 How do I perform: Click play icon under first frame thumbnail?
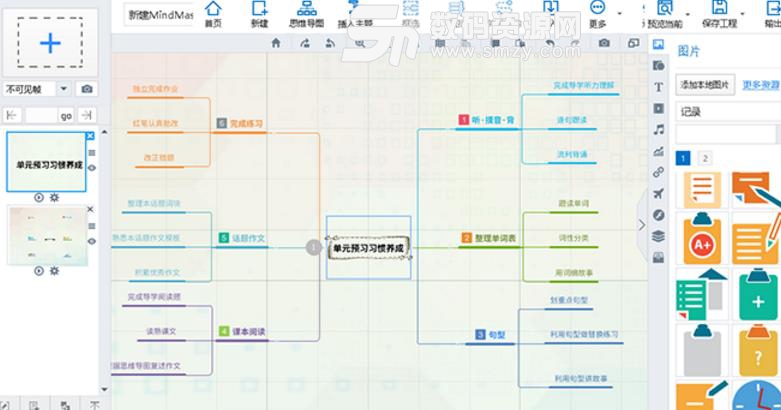click(39, 198)
